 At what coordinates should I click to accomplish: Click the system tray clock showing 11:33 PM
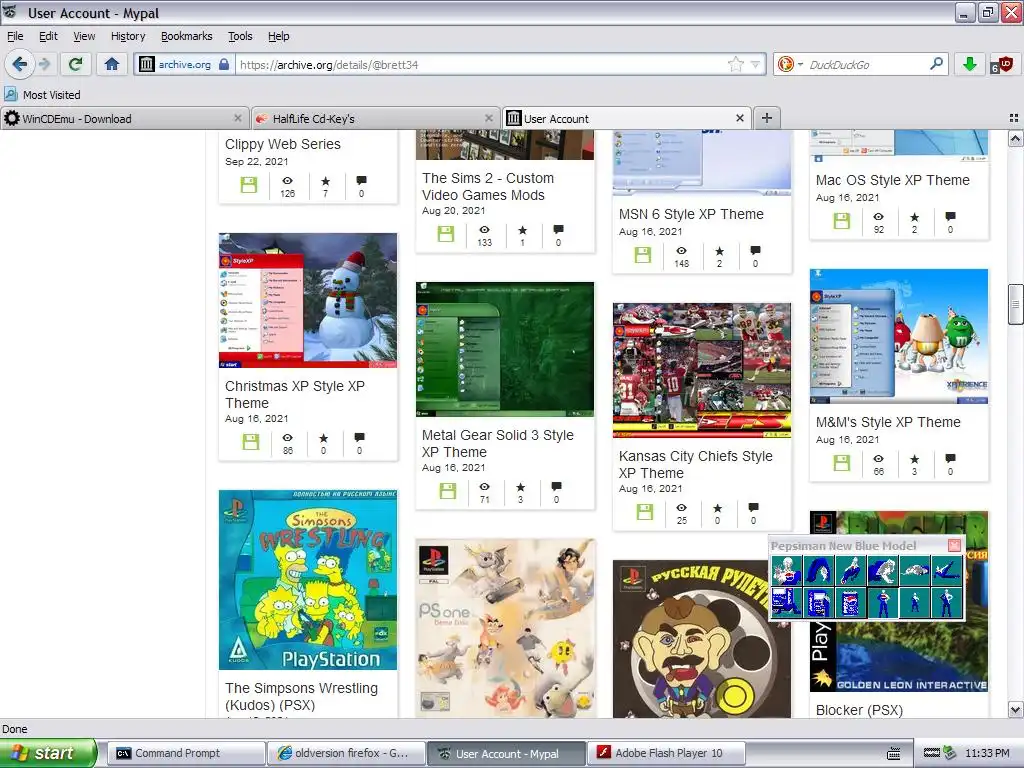(x=987, y=753)
